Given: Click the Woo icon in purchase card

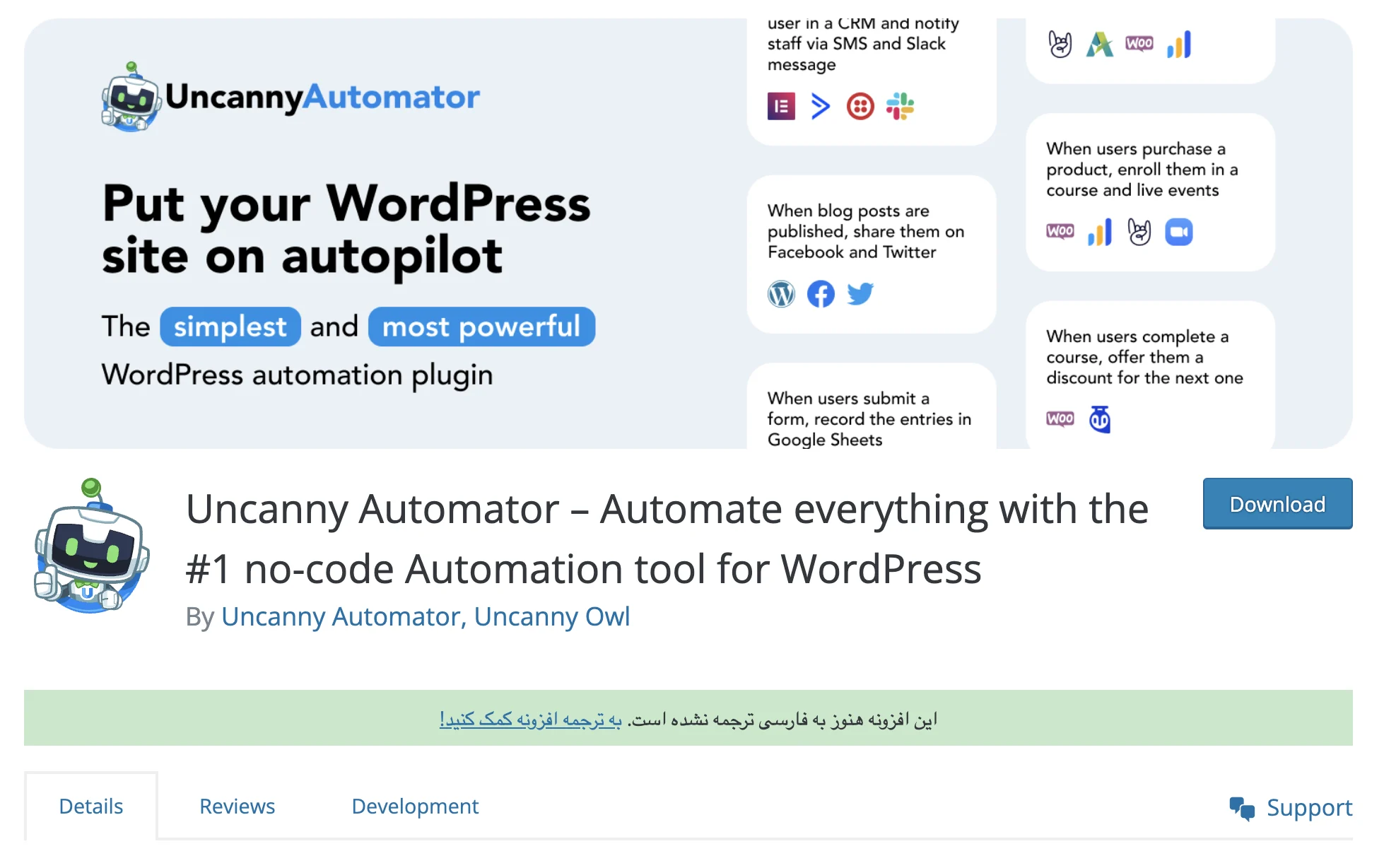Looking at the screenshot, I should [x=1060, y=231].
